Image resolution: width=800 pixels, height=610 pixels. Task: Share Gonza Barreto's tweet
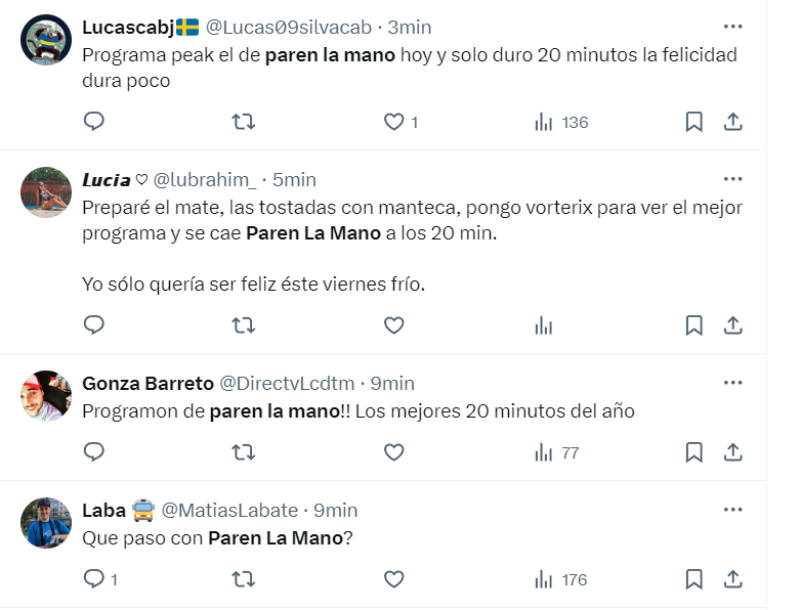pyautogui.click(x=733, y=452)
